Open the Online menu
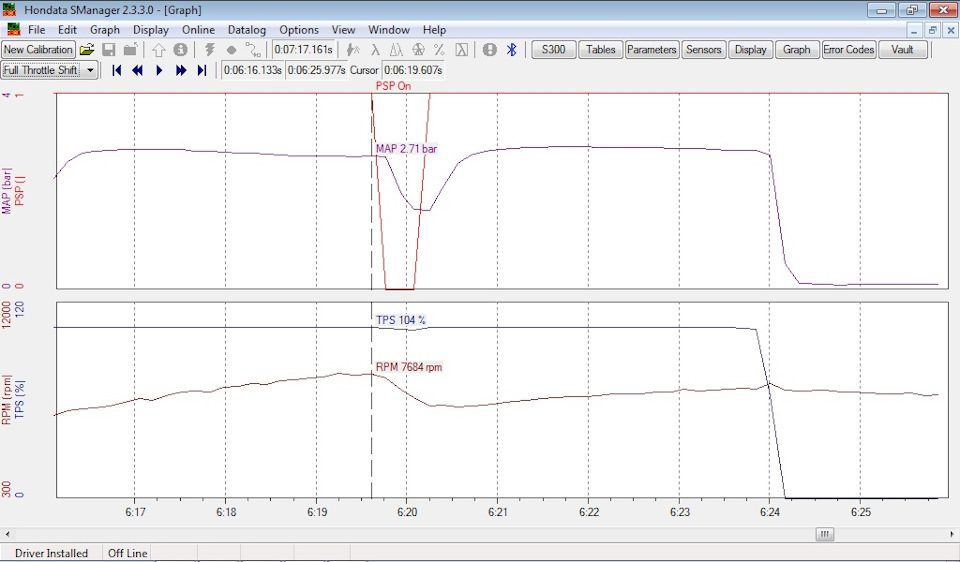This screenshot has width=960, height=562. click(x=198, y=29)
